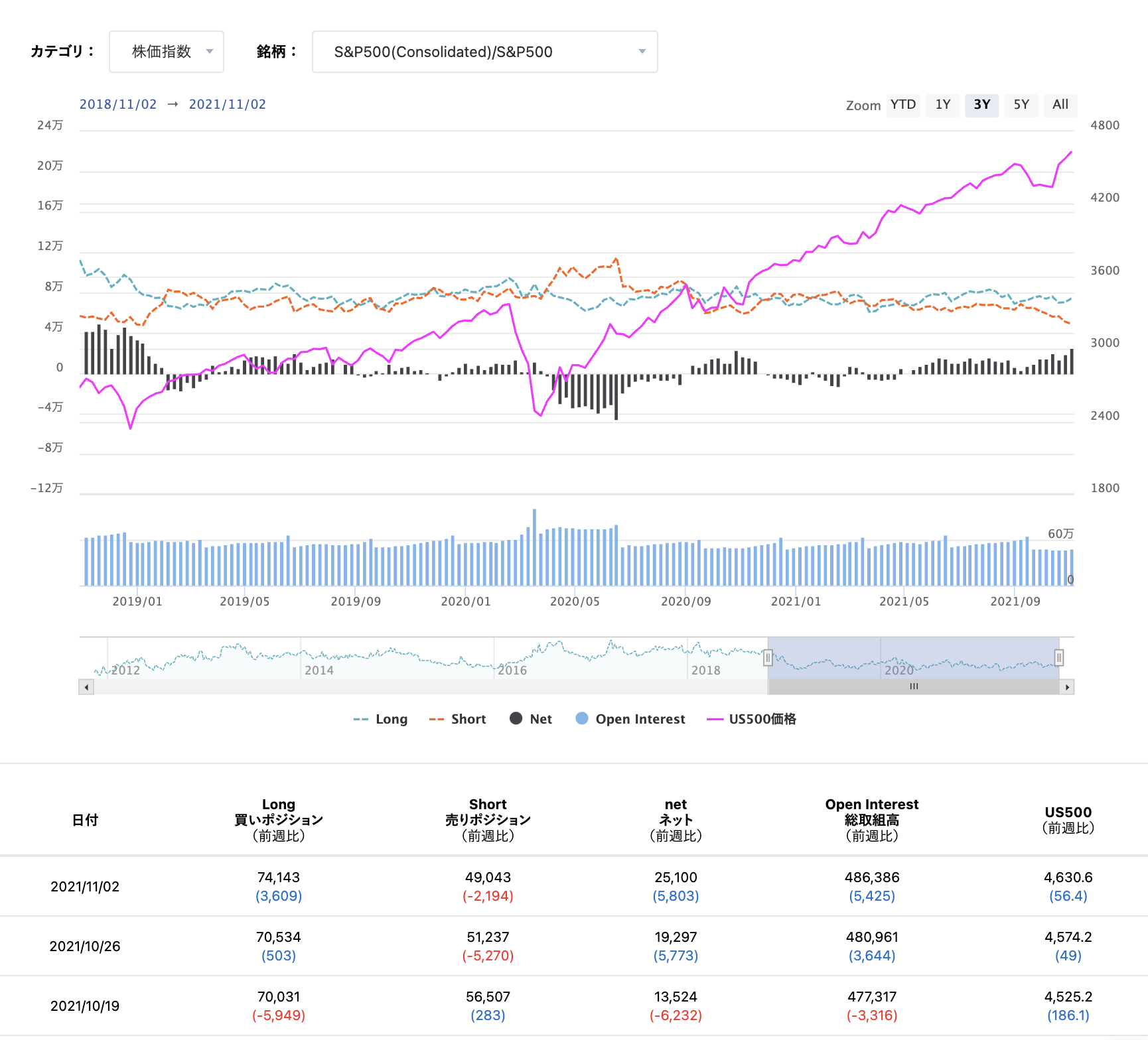Click the Open Interest value 480,961
Screen dimensions: 1148x1040
pos(872,937)
